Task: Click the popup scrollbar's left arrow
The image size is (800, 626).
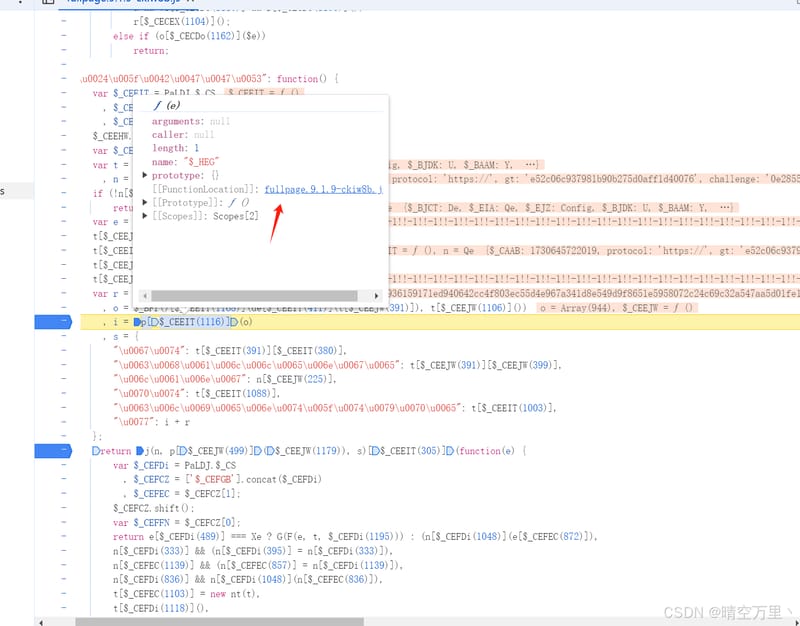Action: click(145, 296)
